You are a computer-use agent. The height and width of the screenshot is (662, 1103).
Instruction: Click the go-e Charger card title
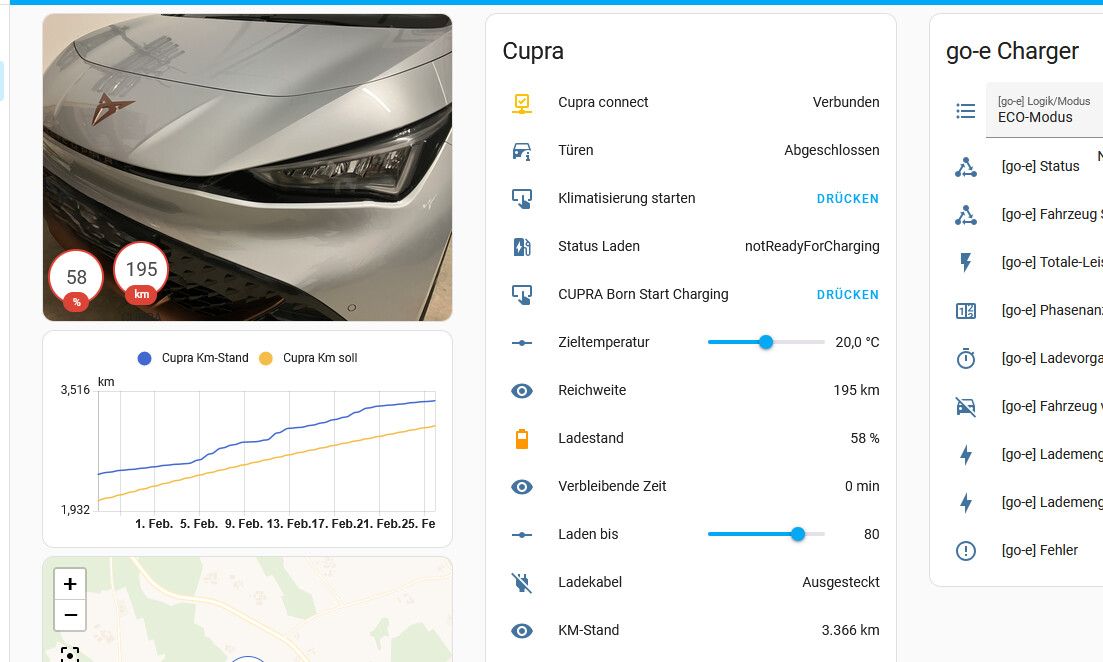(1012, 51)
